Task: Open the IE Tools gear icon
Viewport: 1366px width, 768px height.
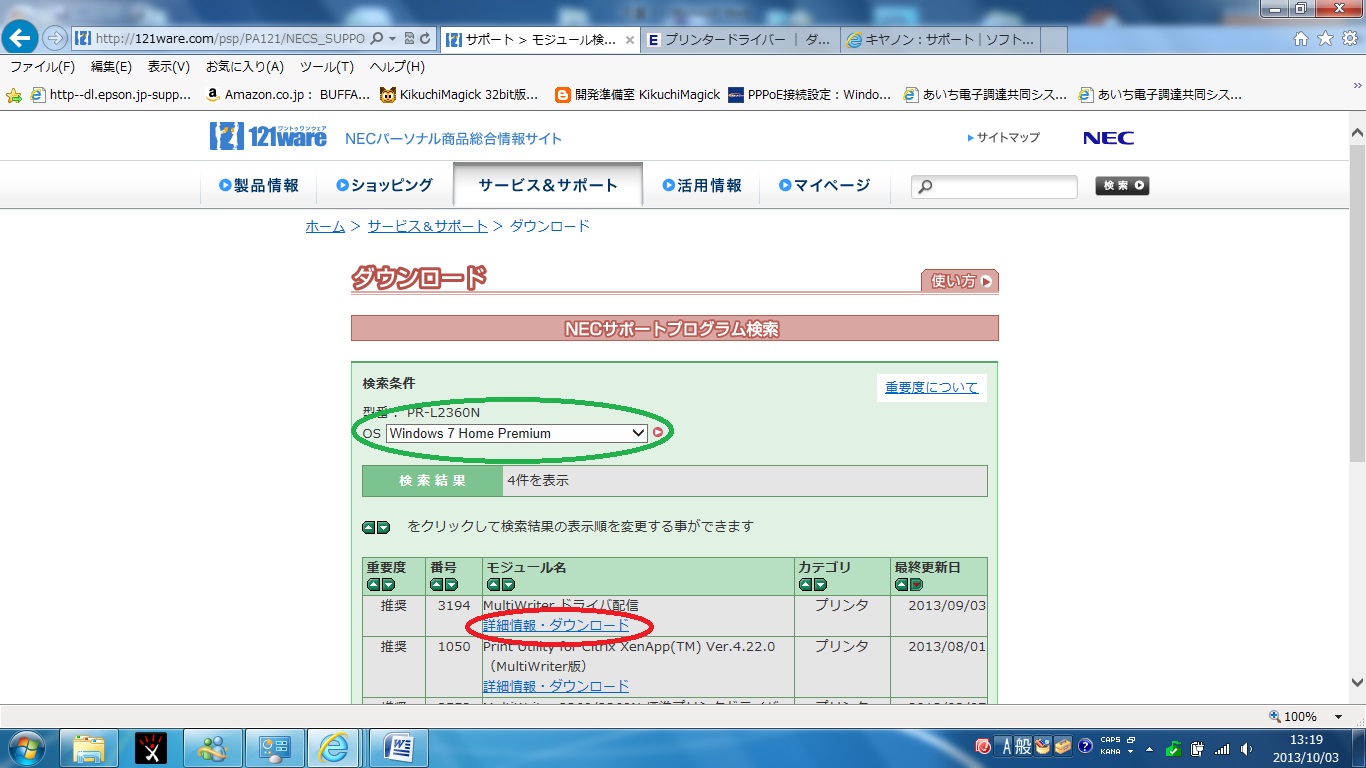Action: (1349, 39)
